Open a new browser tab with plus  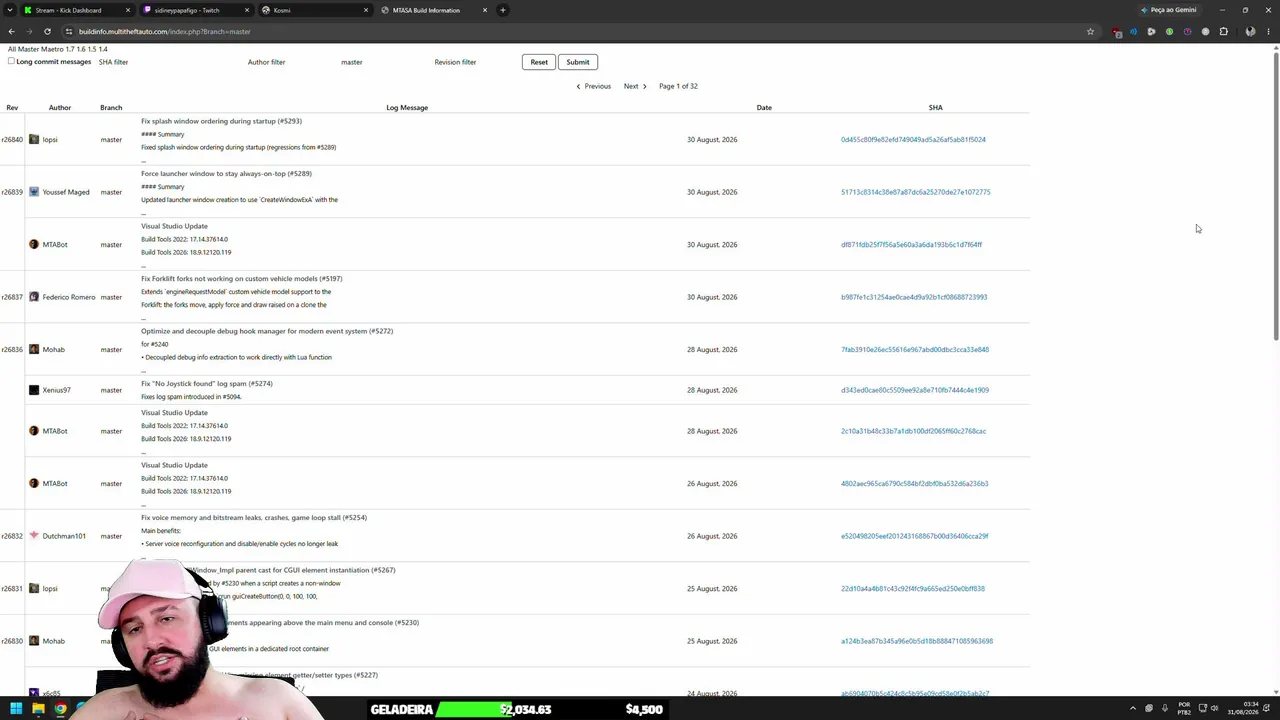(x=503, y=10)
